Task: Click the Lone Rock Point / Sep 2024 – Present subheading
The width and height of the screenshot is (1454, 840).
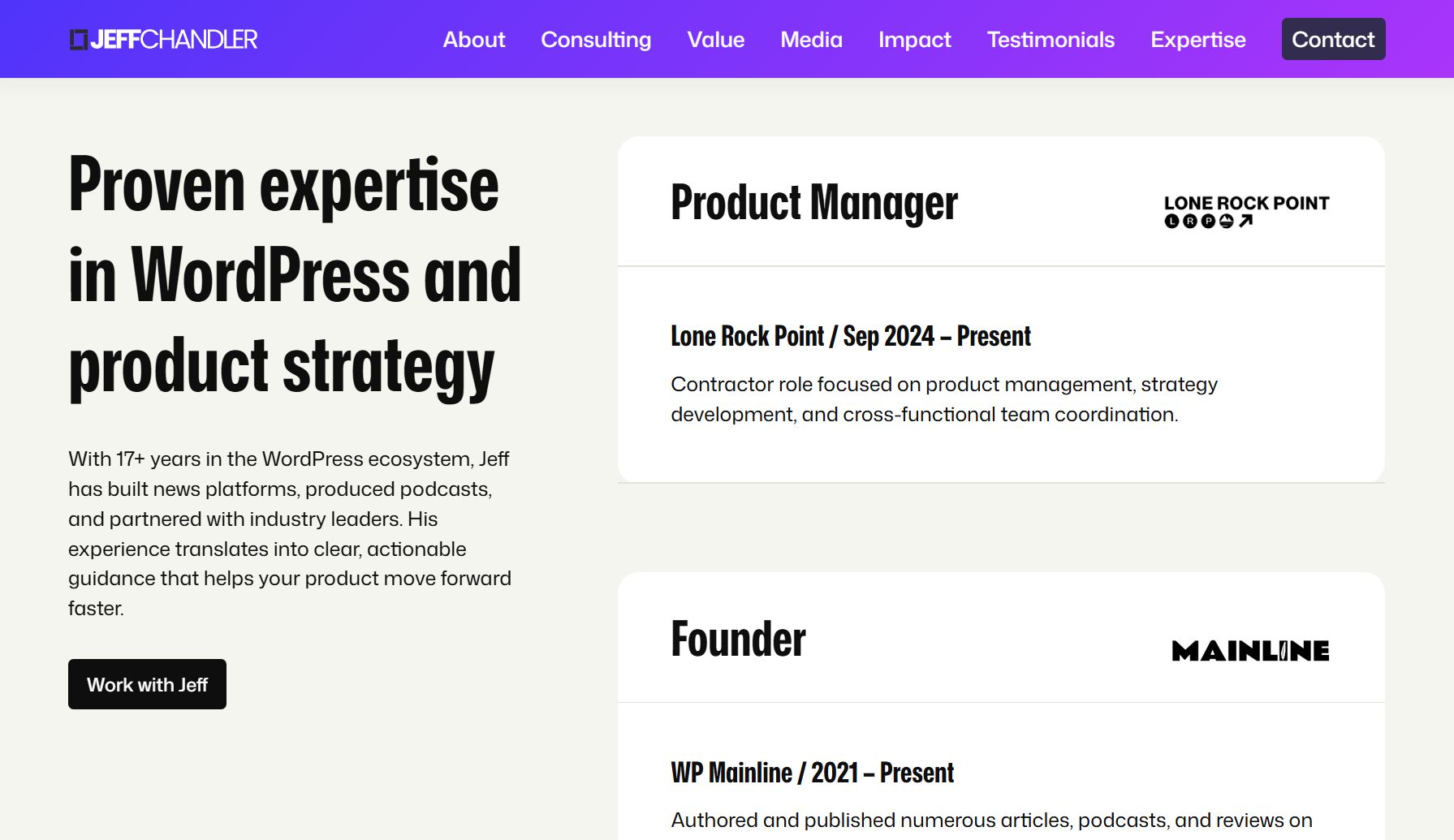Action: [850, 336]
